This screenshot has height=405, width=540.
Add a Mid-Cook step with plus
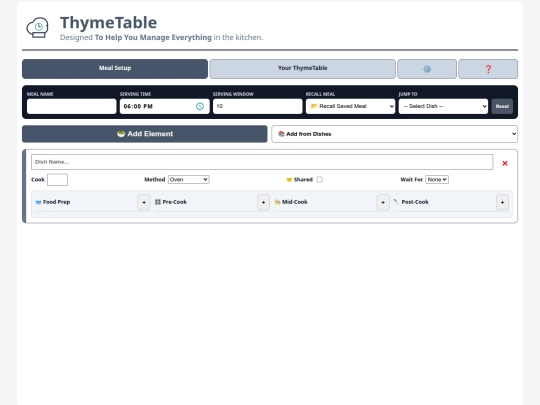pyautogui.click(x=383, y=202)
